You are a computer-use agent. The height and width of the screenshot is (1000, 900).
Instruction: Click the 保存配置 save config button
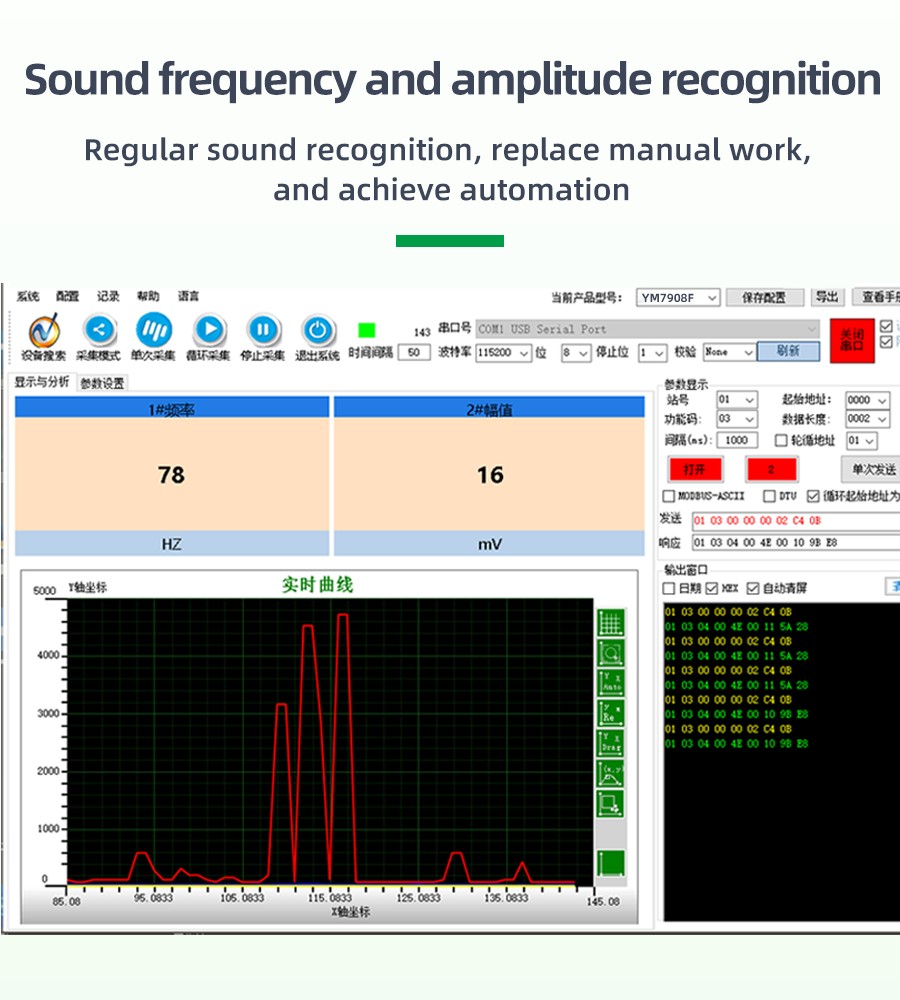[x=764, y=298]
